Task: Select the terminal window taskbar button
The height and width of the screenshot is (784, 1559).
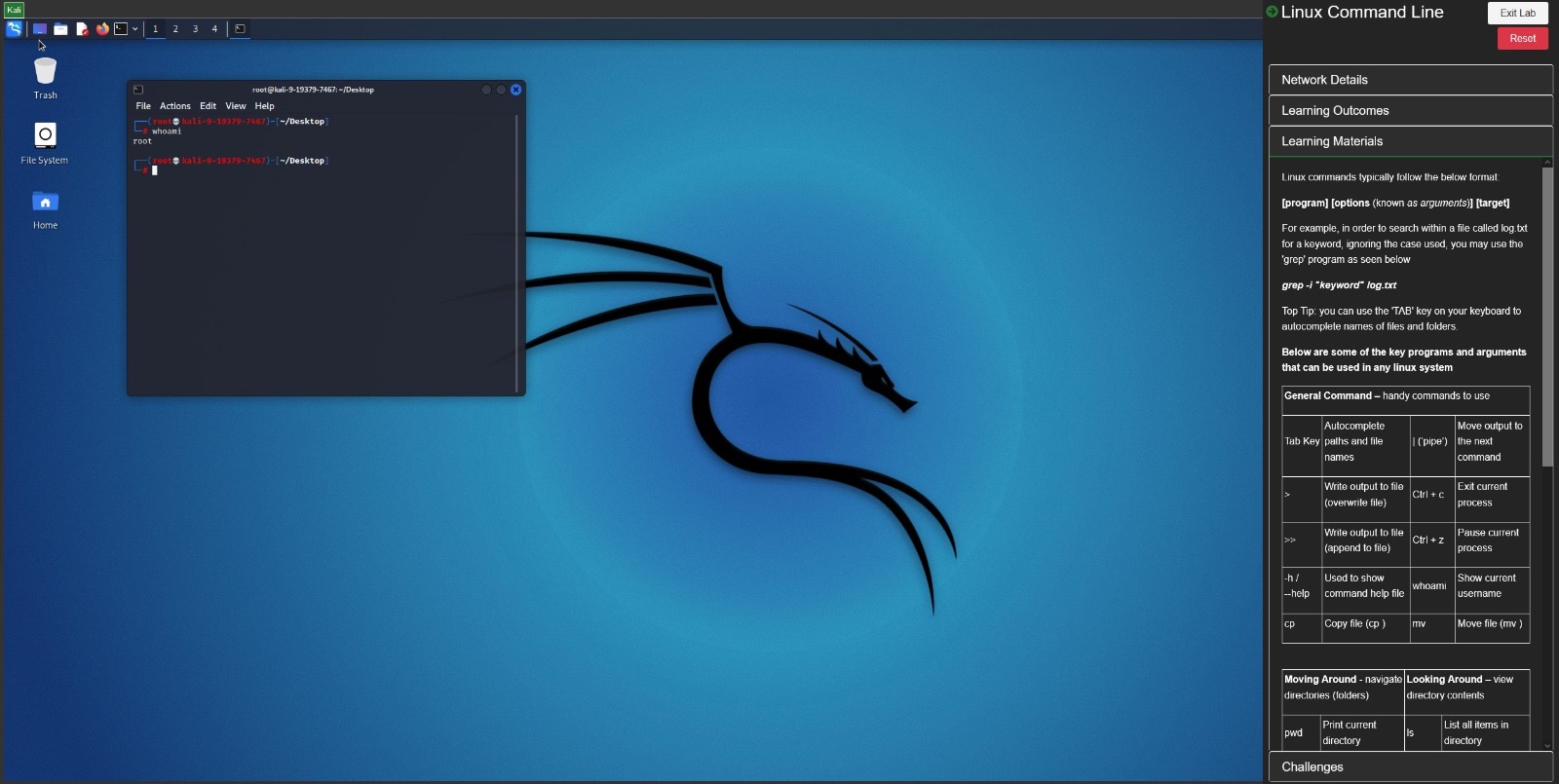Action: (240, 29)
